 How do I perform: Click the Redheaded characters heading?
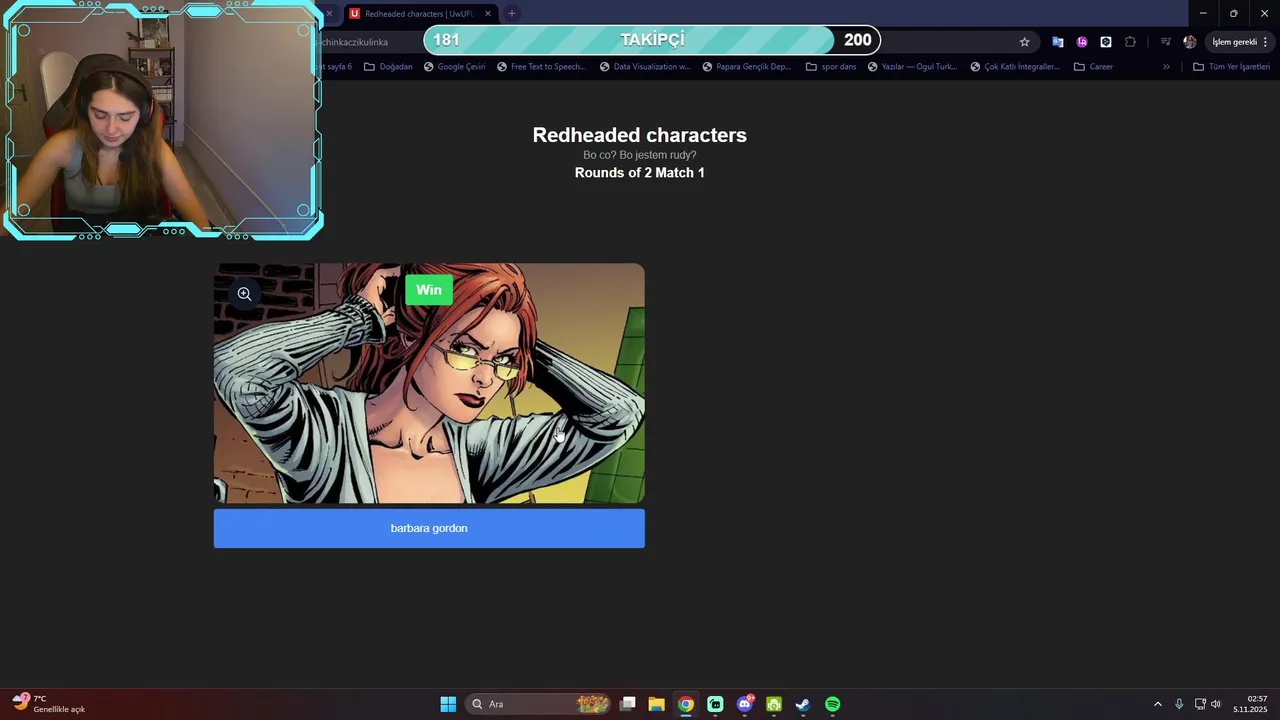coord(640,135)
